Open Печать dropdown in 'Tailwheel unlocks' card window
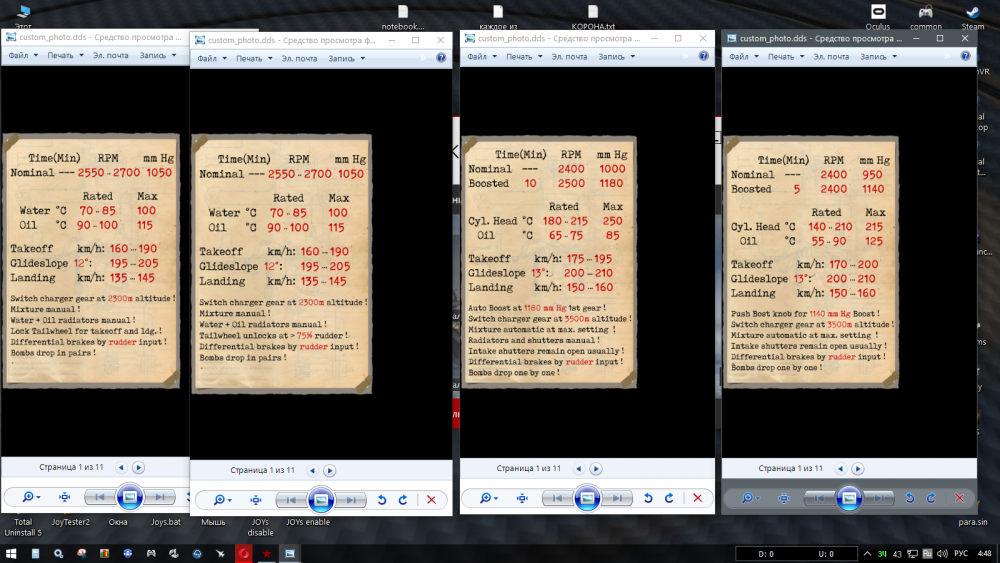The height and width of the screenshot is (563, 1000). coord(254,59)
